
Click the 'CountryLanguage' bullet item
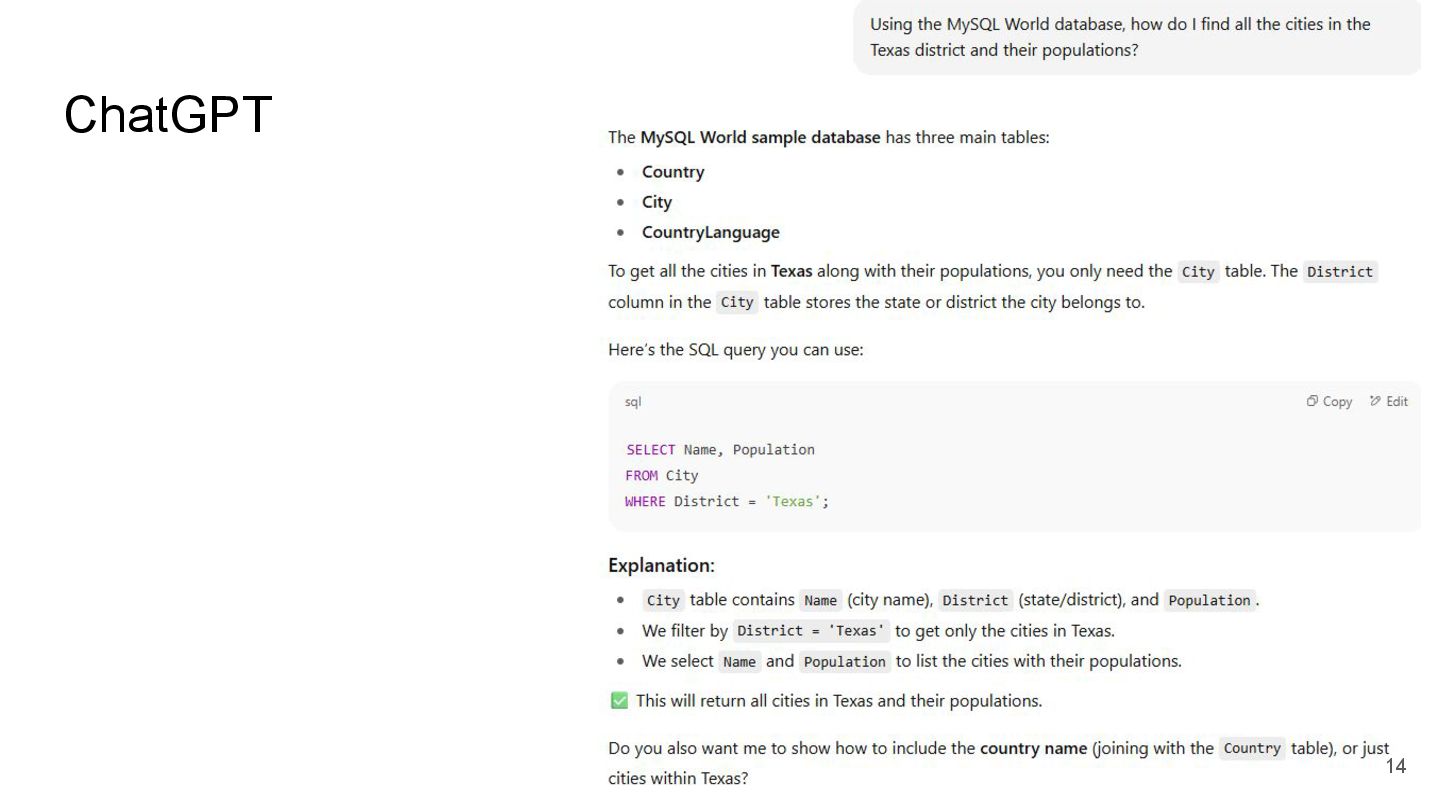click(x=711, y=232)
